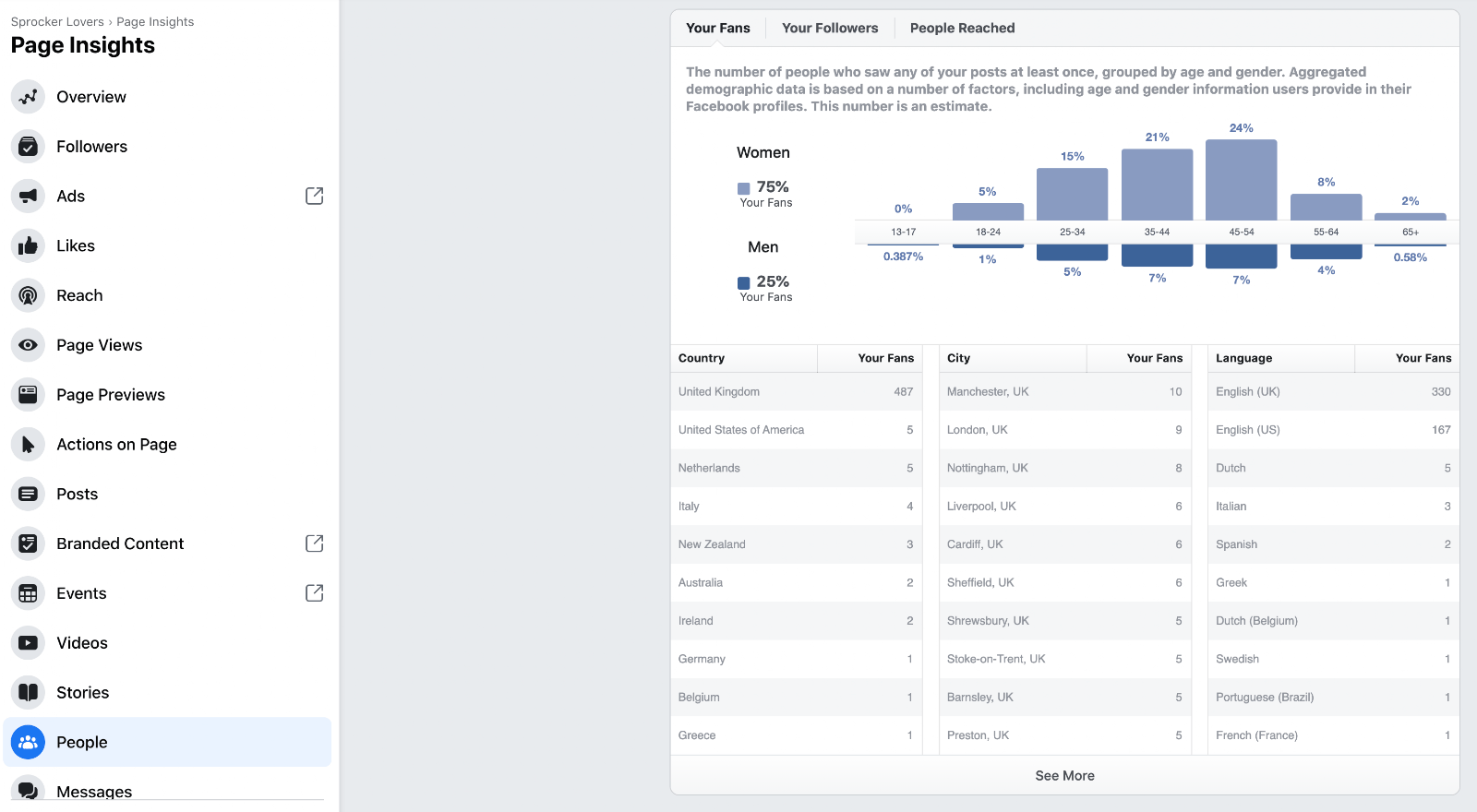Open Events external link icon

click(314, 593)
